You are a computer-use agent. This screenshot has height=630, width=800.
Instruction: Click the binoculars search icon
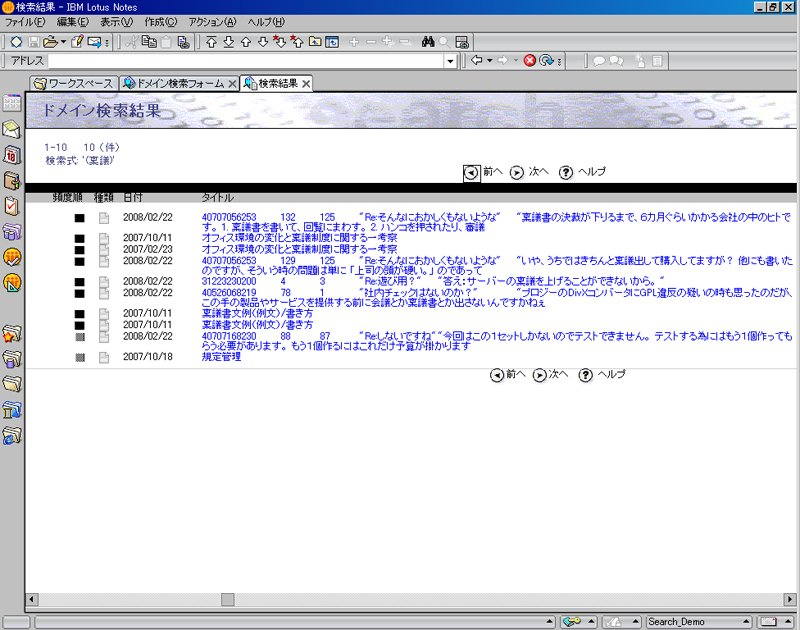click(428, 42)
